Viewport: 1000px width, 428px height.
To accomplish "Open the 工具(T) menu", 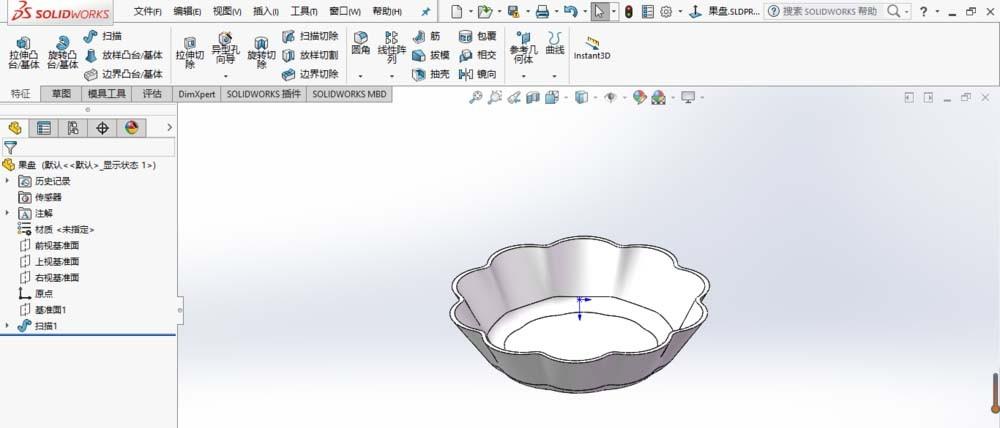I will point(304,11).
